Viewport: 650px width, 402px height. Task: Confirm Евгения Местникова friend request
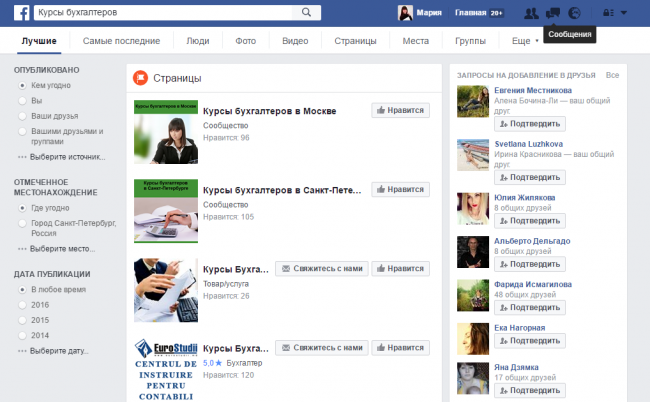point(530,124)
